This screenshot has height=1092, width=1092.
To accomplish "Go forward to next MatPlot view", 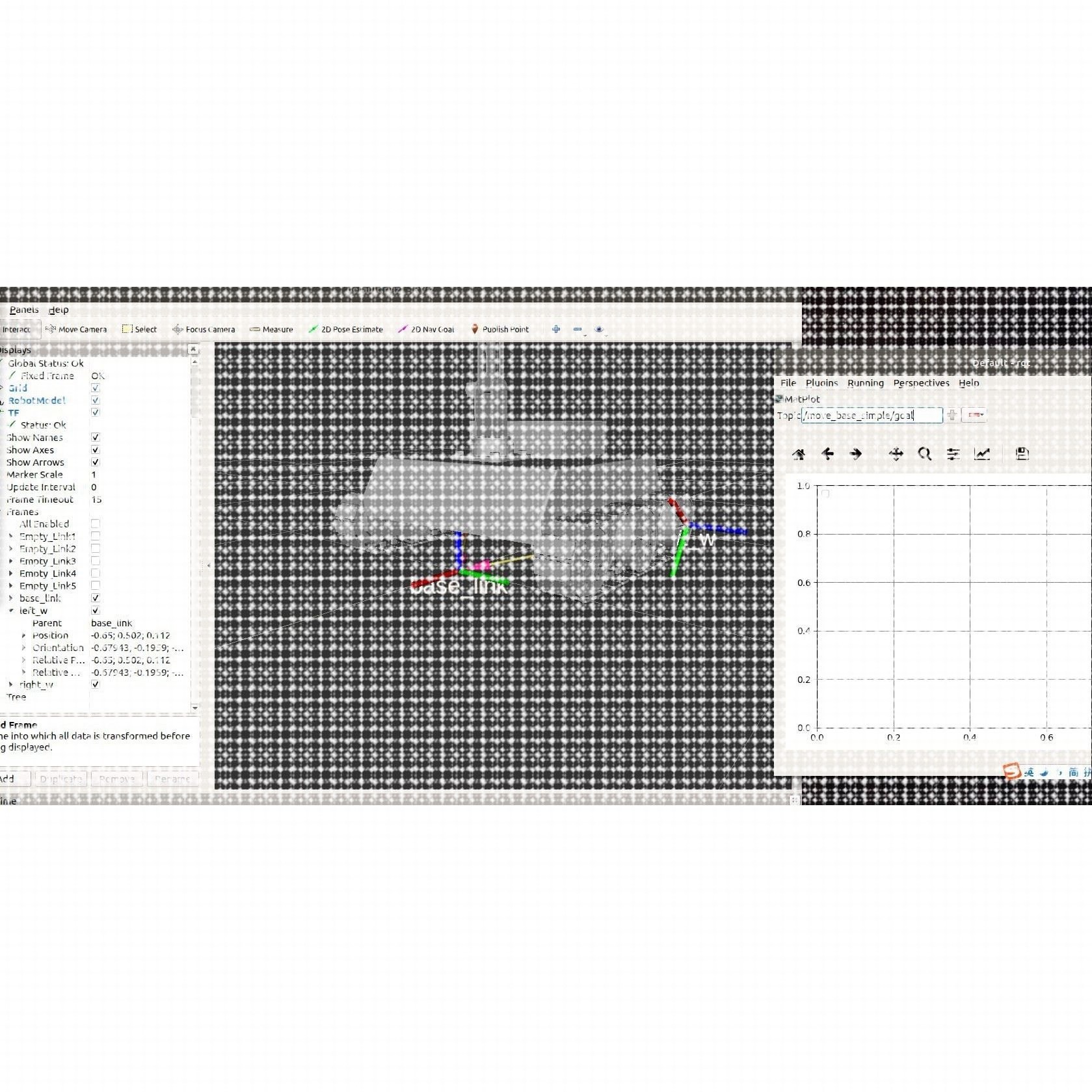I will coord(856,454).
